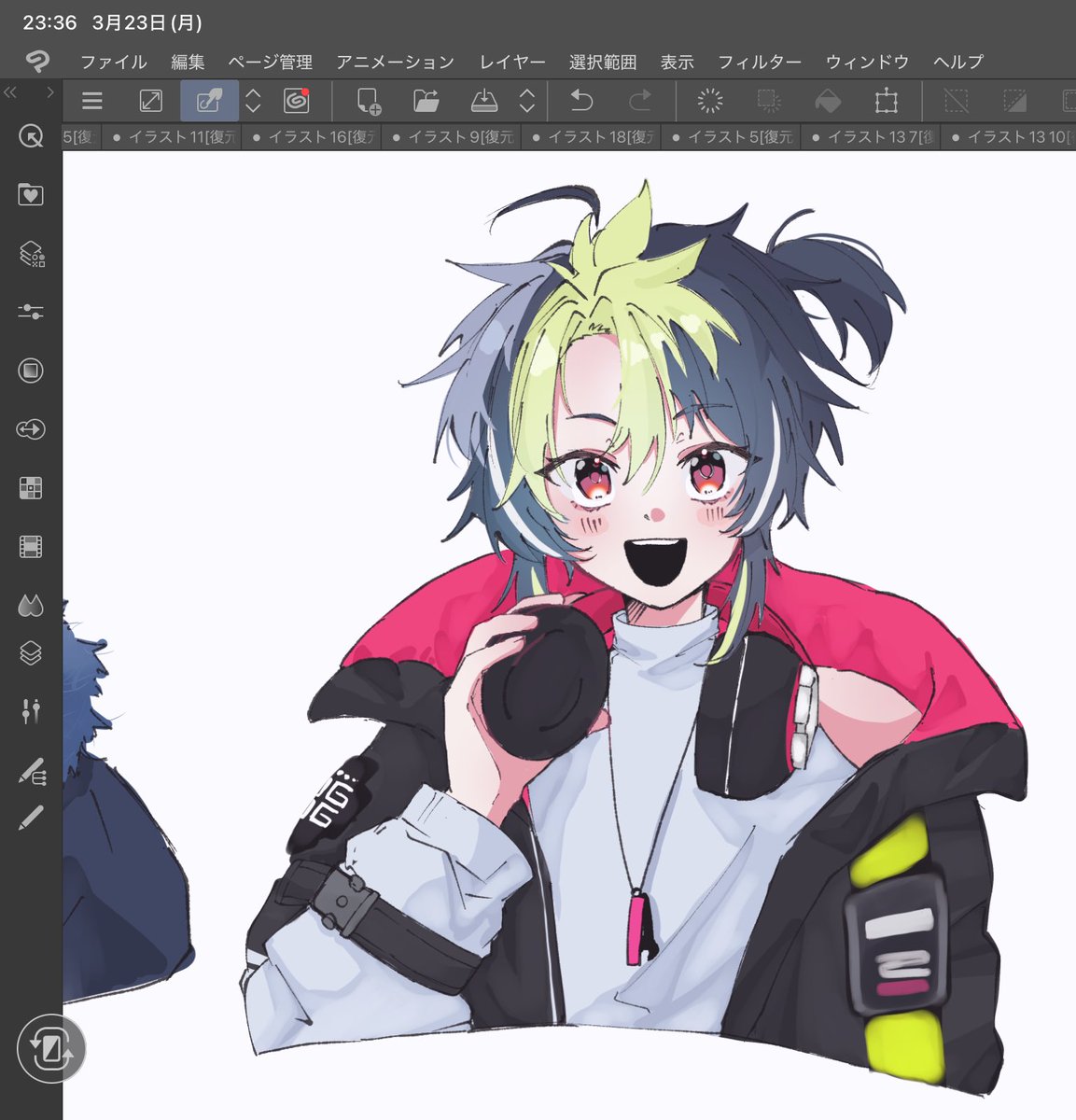Open the 表示 menu
Image resolution: width=1076 pixels, height=1120 pixels.
coord(677,63)
